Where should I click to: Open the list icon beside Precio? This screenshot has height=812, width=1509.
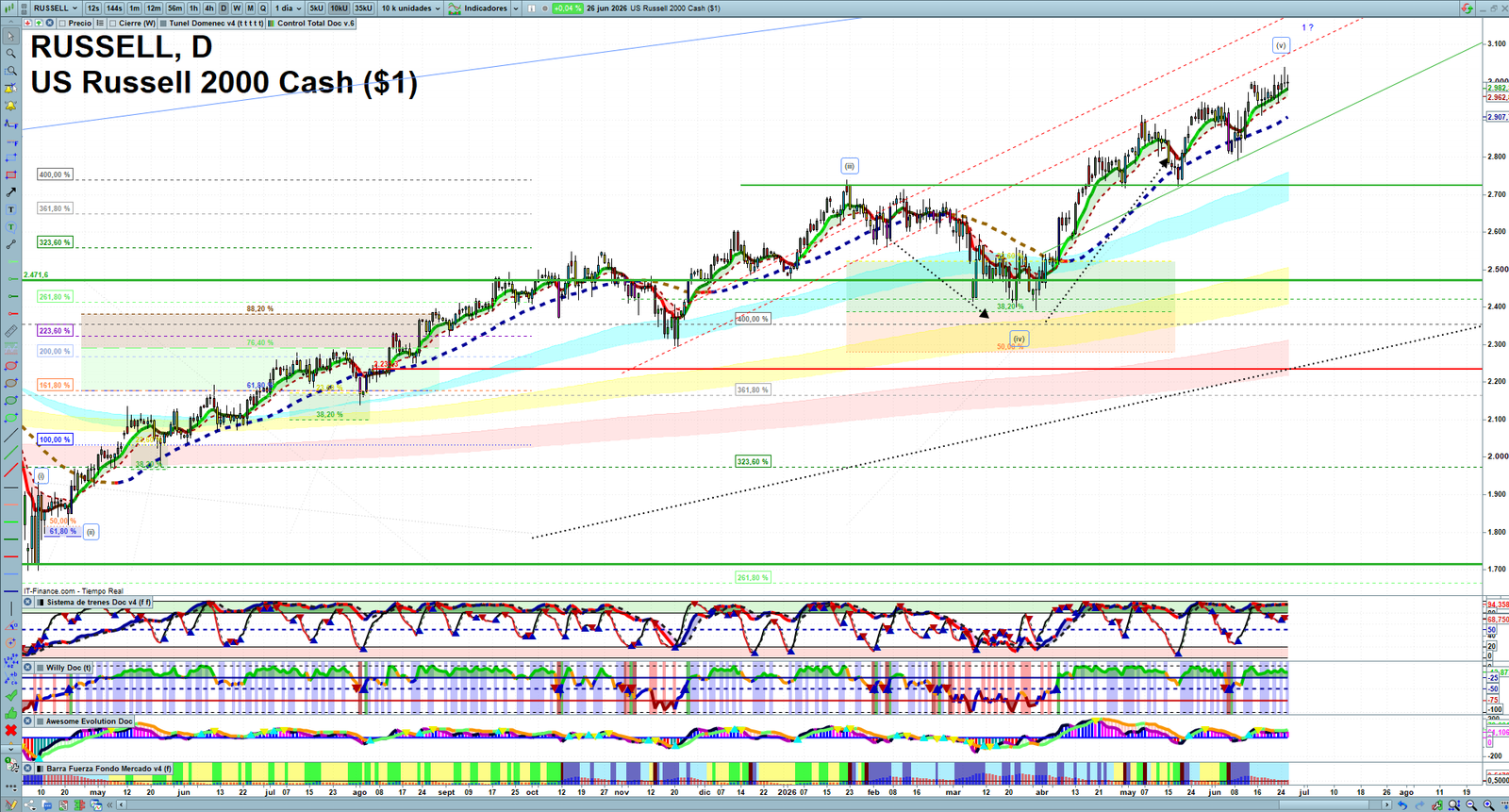pos(100,23)
